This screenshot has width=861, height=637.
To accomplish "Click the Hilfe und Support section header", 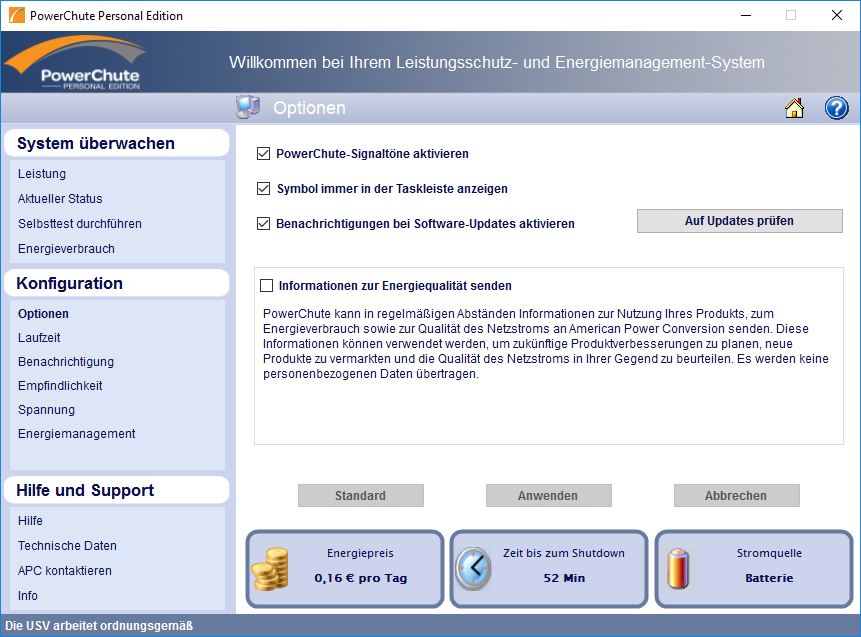I will pos(116,490).
